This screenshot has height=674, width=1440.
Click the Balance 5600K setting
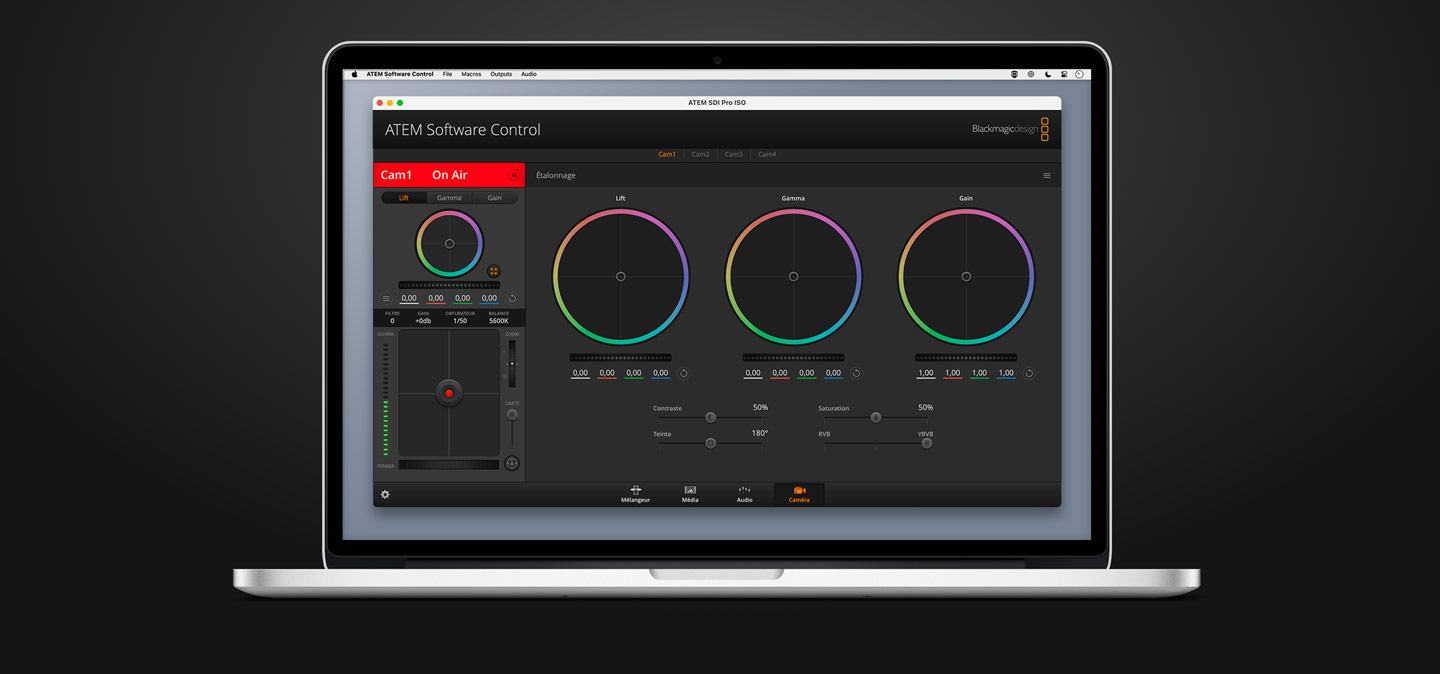tap(499, 317)
